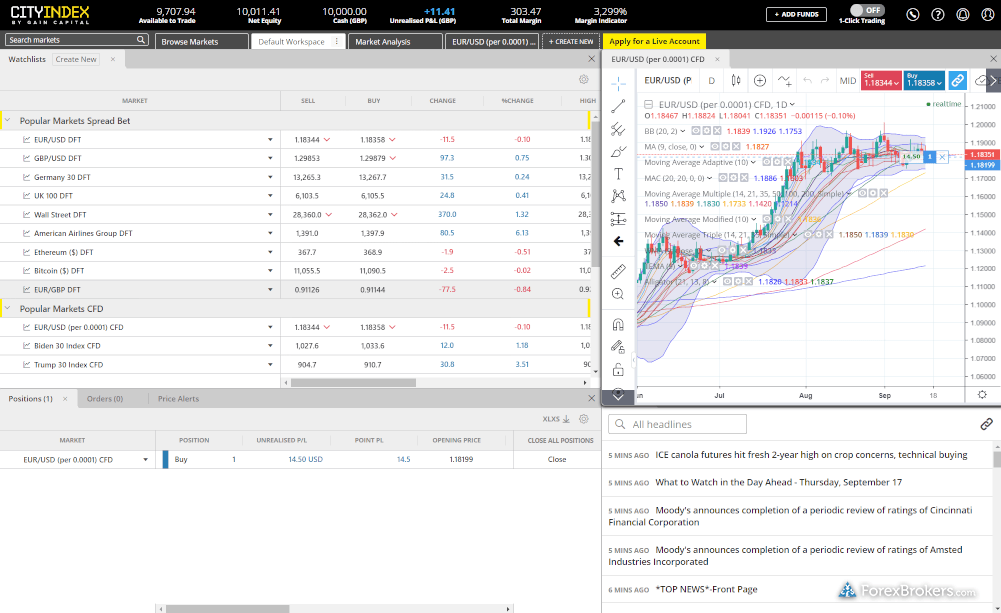This screenshot has width=1001, height=613.
Task: Click the All headlines search field
Action: [x=677, y=424]
